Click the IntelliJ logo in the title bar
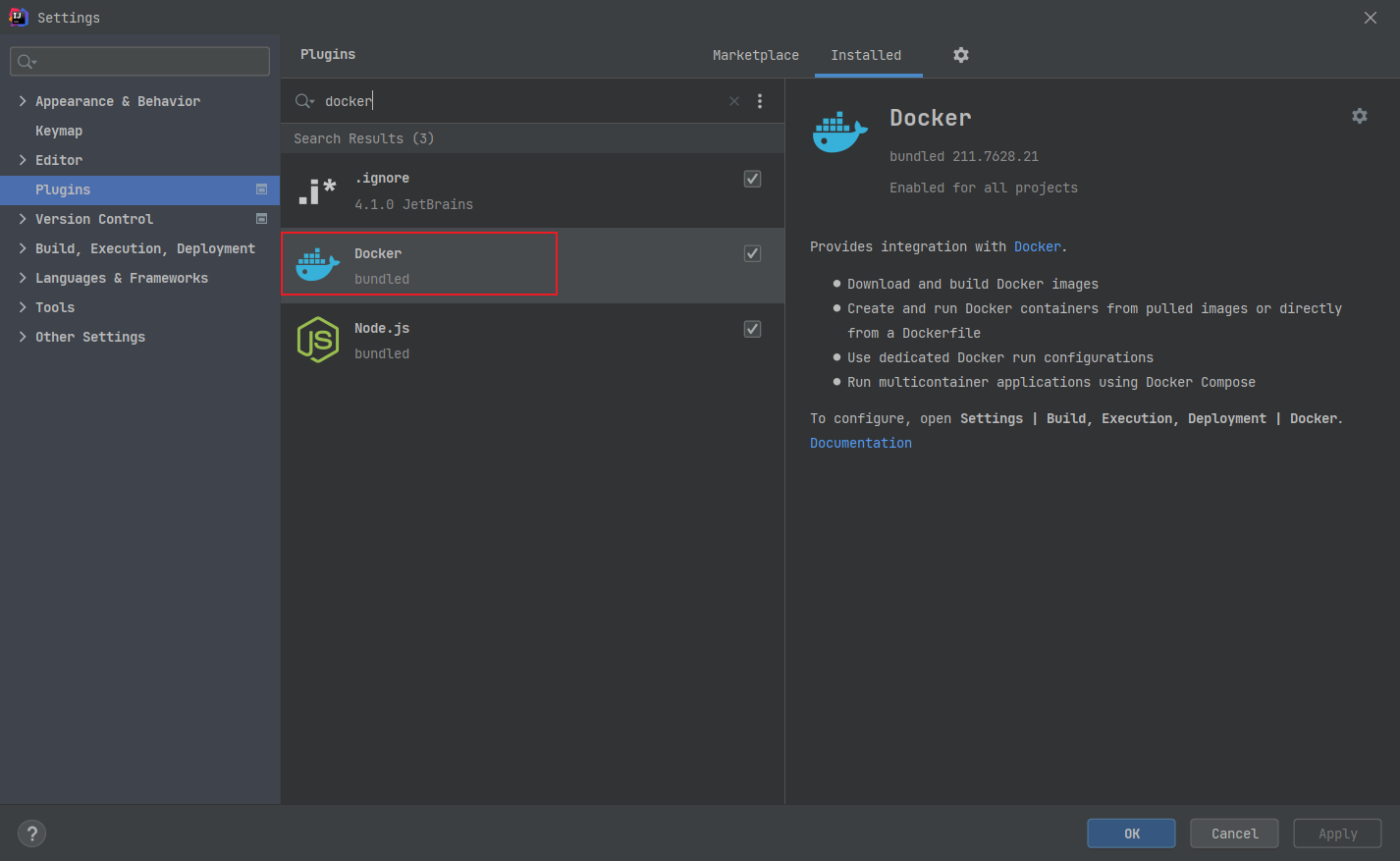Image resolution: width=1400 pixels, height=861 pixels. (18, 17)
